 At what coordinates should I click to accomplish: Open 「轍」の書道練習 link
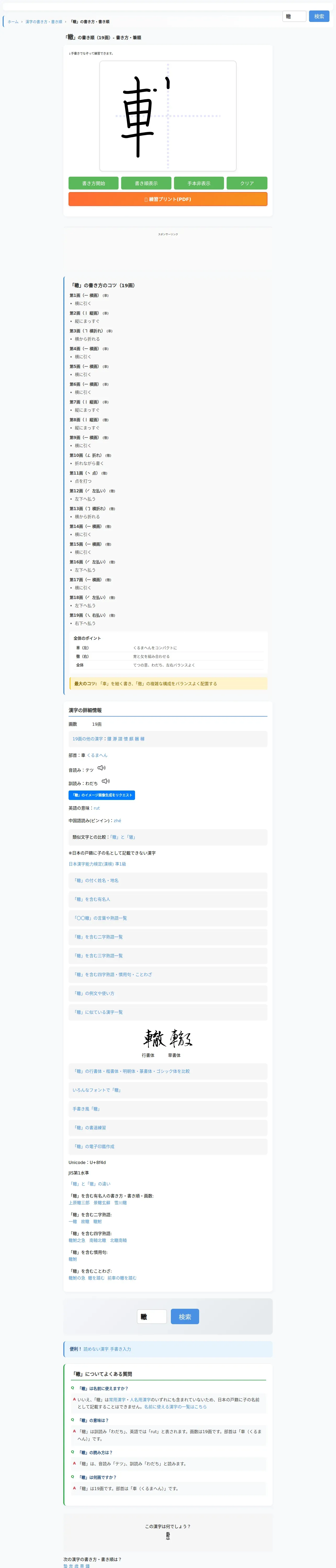coord(89,1128)
